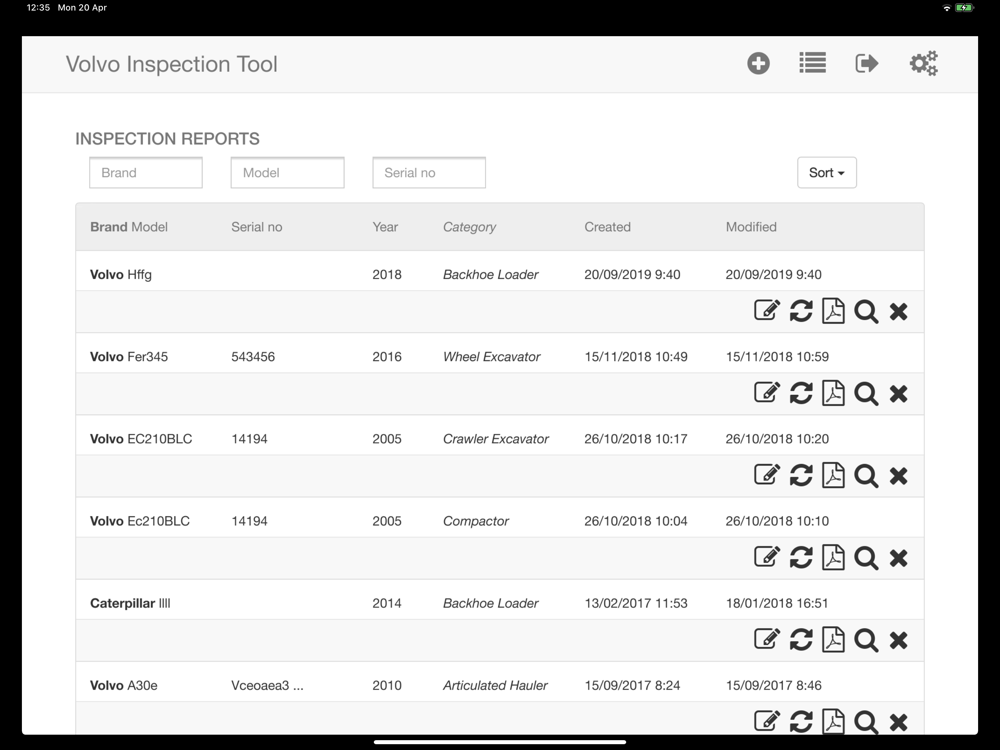This screenshot has width=1000, height=750.
Task: View the Compactor report with magnifier
Action: click(866, 558)
